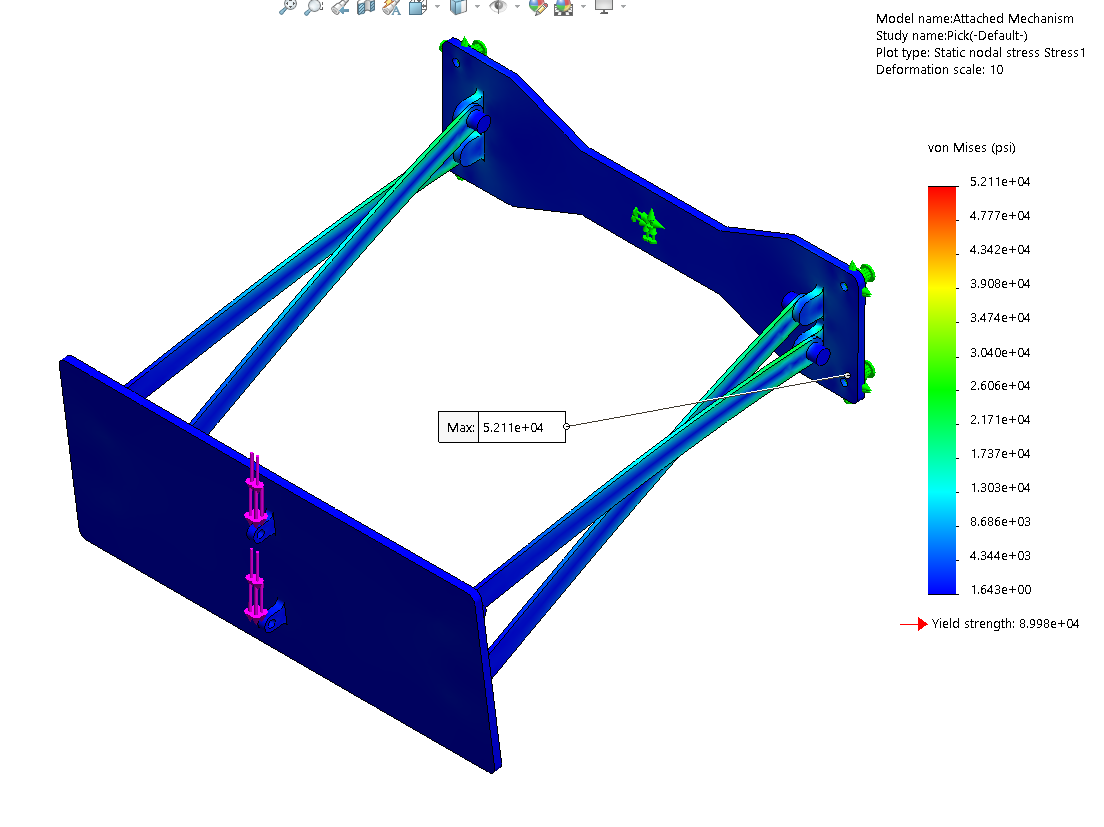Go back with the Previous View icon
Image resolution: width=1104 pixels, height=827 pixels.
pos(340,6)
